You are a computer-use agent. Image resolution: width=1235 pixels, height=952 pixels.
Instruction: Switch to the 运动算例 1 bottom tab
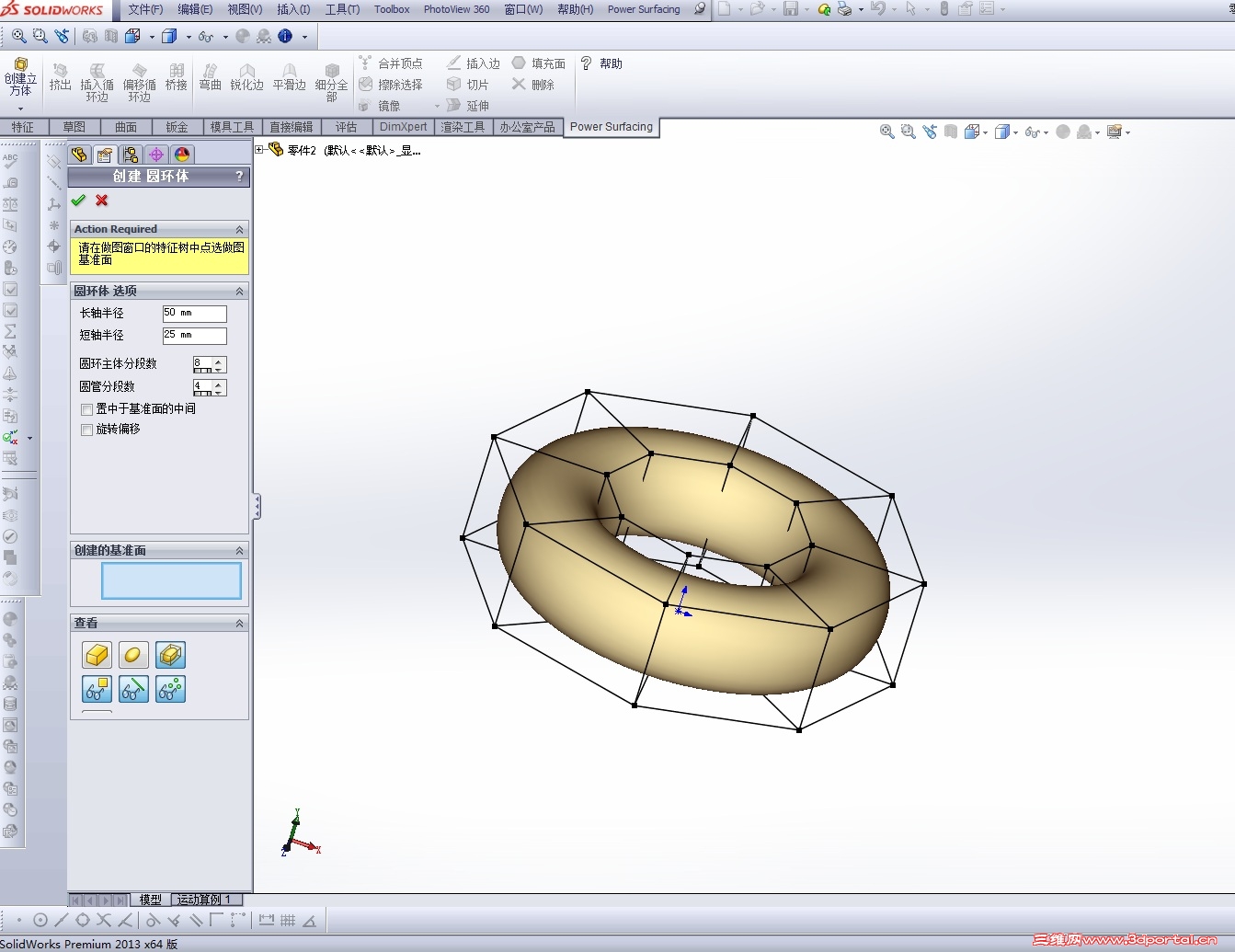[204, 900]
